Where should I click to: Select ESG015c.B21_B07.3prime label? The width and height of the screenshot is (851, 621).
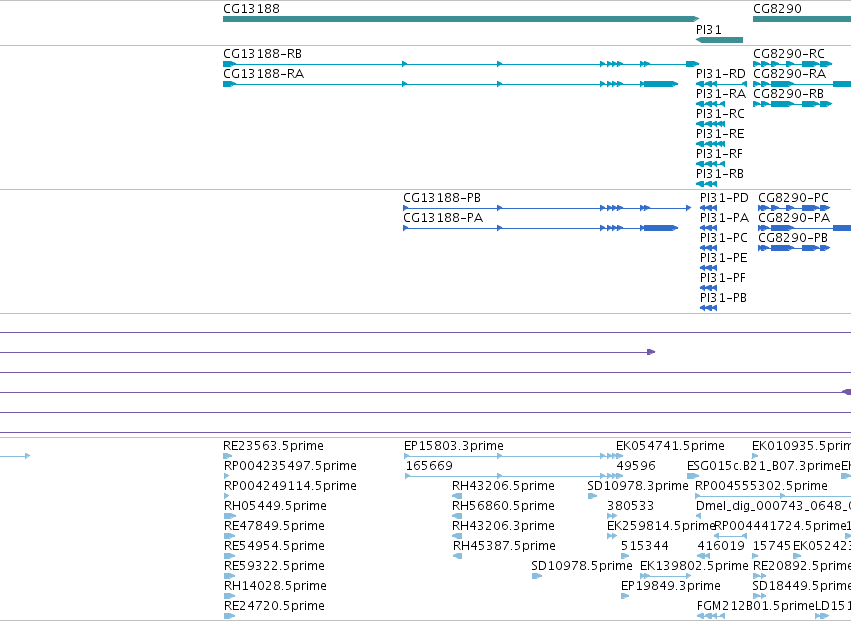(x=763, y=466)
